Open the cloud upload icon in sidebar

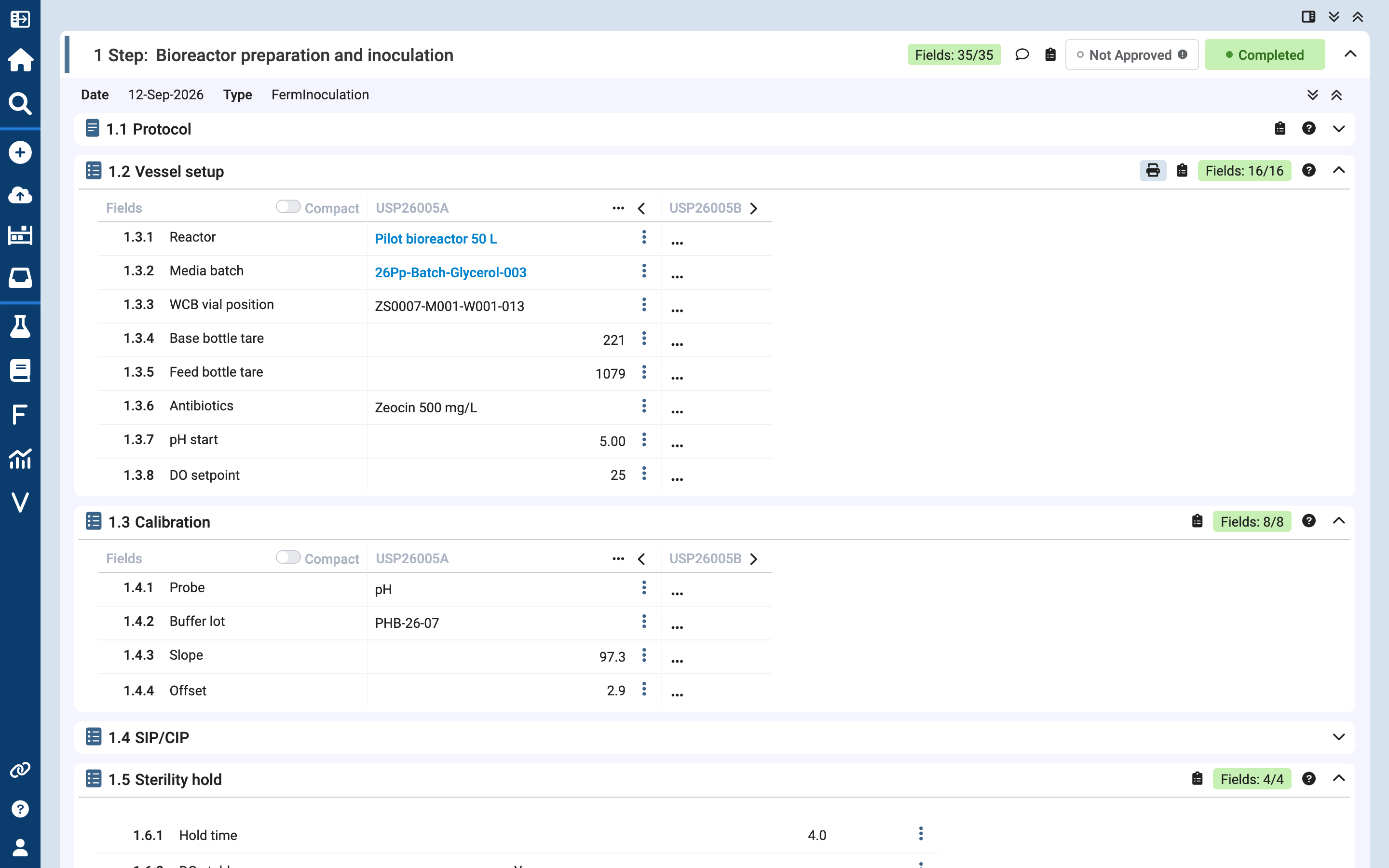tap(20, 195)
